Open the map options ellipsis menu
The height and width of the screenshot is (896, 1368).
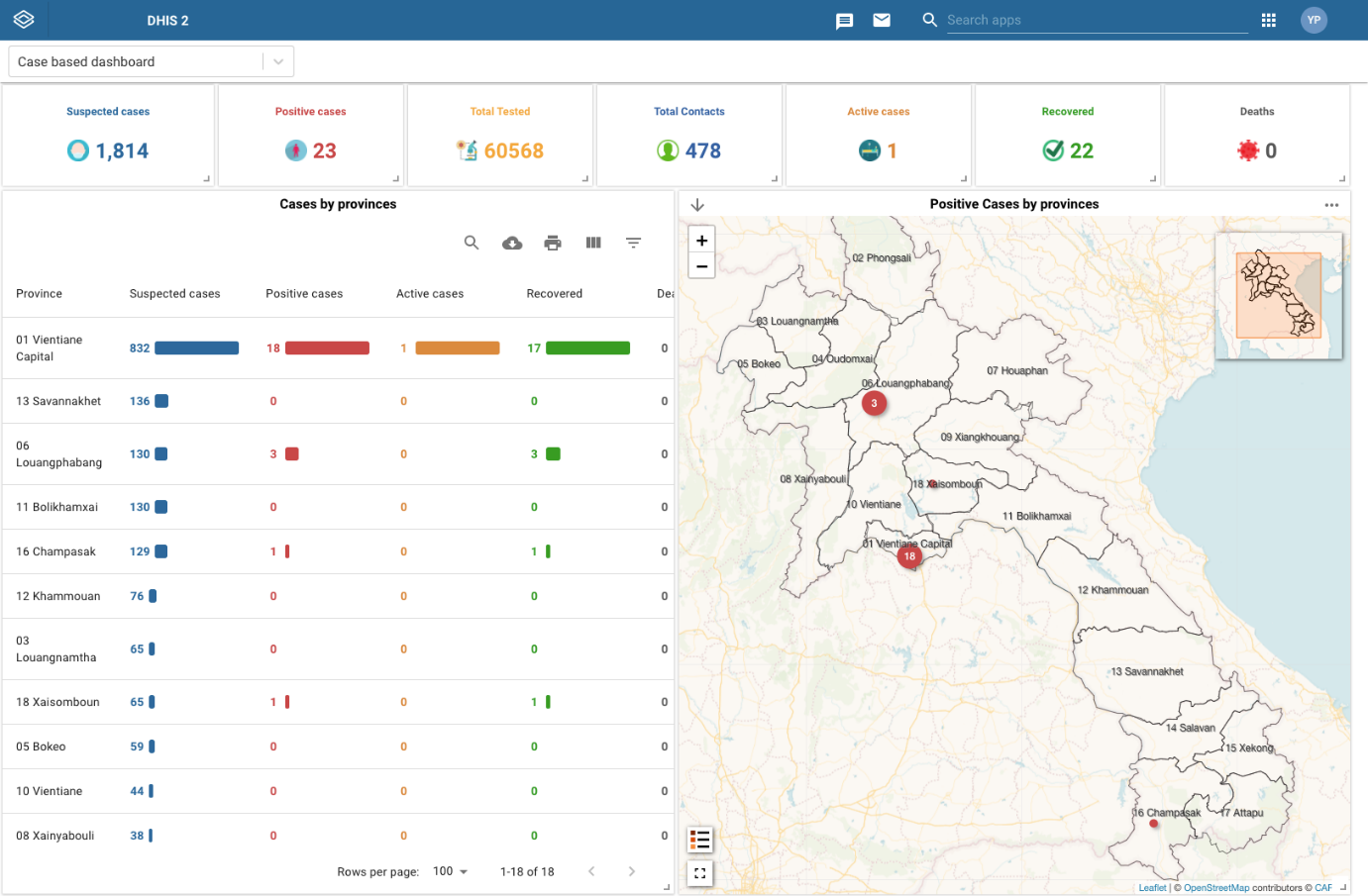[x=1331, y=205]
